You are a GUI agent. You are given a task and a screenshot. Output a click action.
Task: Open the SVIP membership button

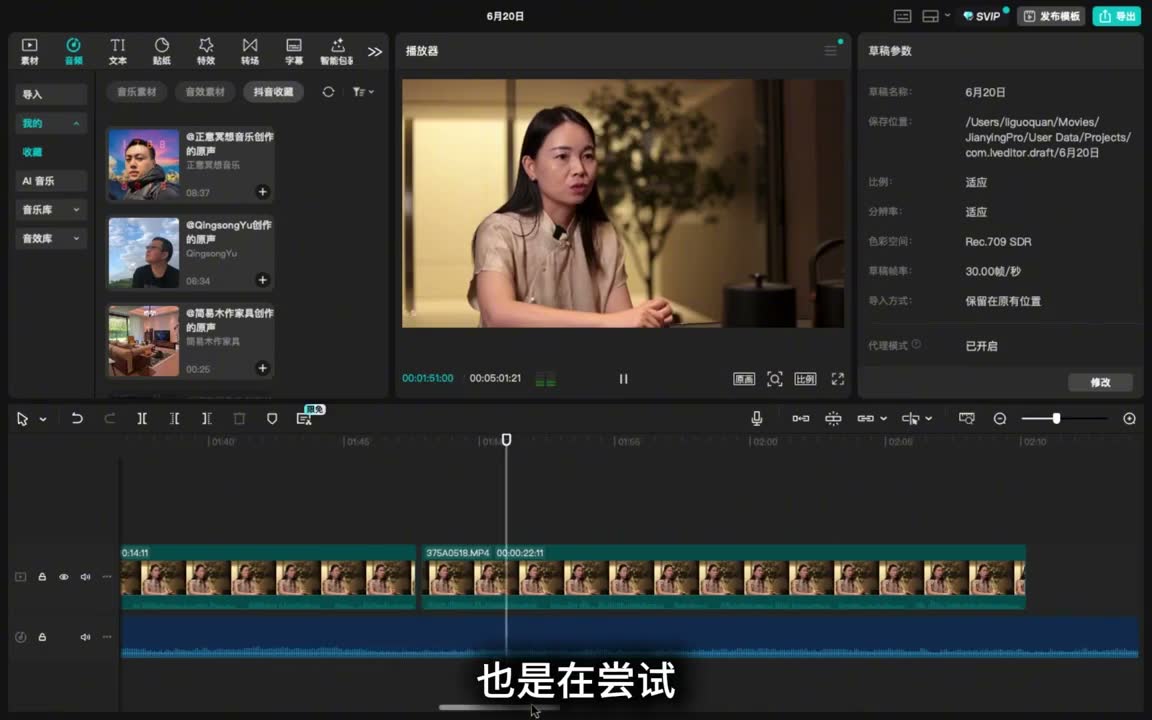tap(982, 16)
